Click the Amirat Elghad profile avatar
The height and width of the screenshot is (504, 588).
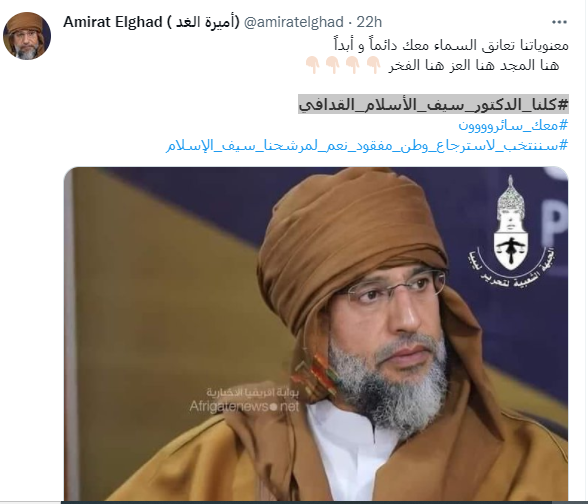tap(27, 36)
